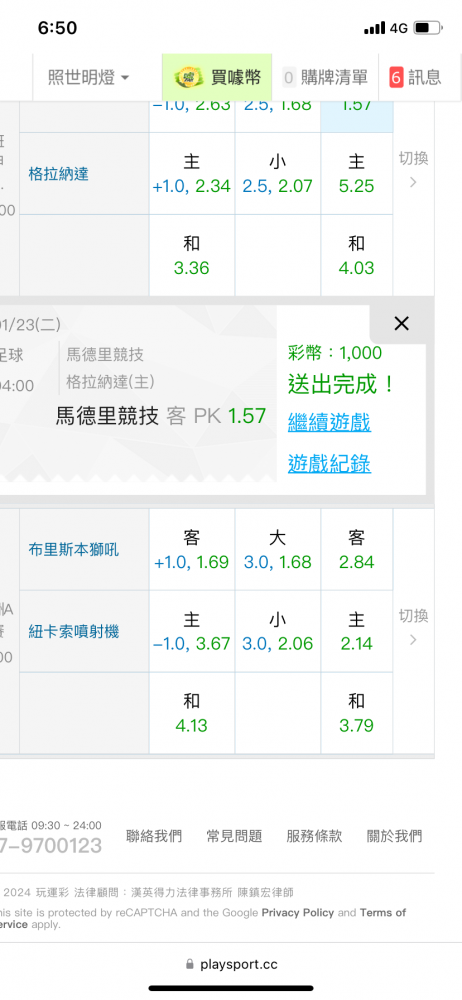462x1000 pixels.
Task: Tap the 6:50 clock in status bar
Action: tap(57, 28)
